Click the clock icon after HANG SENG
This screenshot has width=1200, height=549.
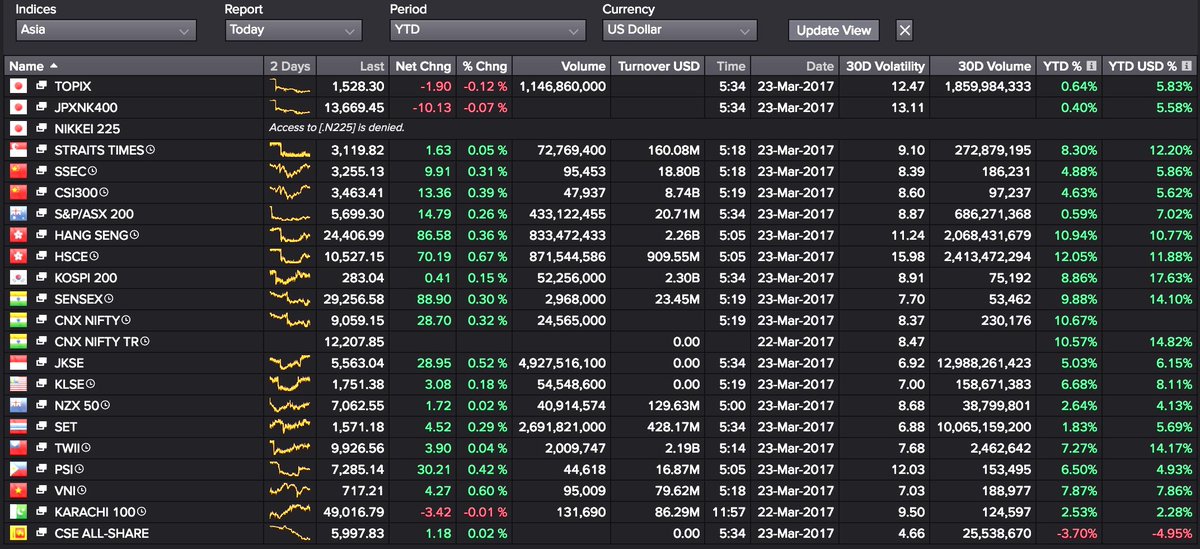point(135,235)
